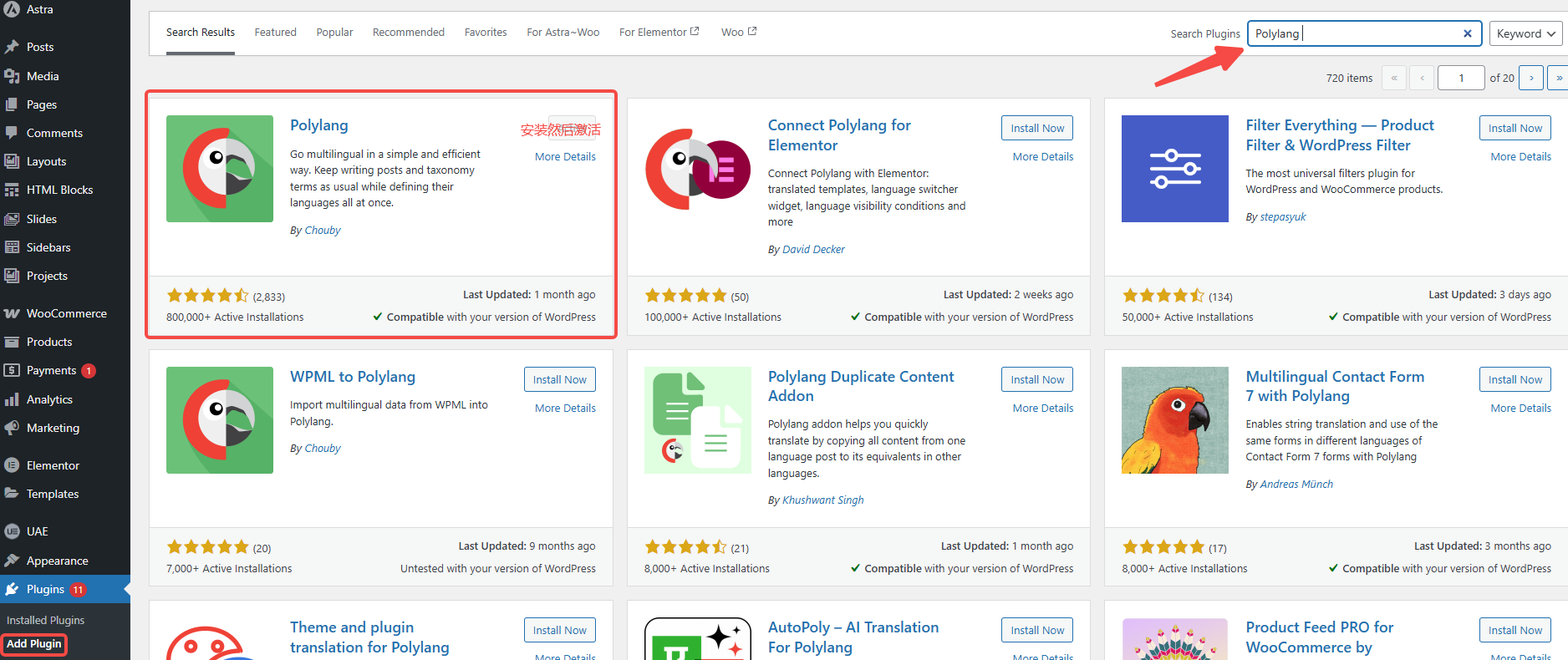Install WPML to Polylang plugin
The height and width of the screenshot is (660, 1568).
559,379
